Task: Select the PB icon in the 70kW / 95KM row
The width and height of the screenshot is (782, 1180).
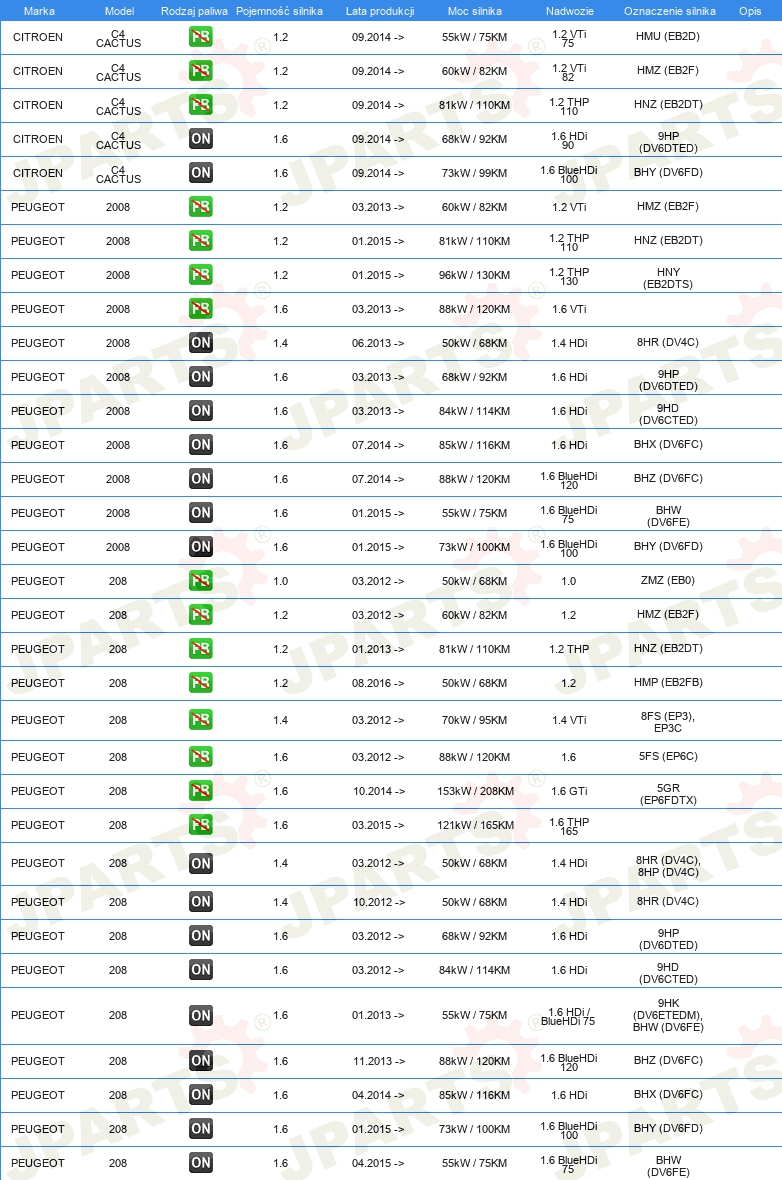Action: pyautogui.click(x=200, y=719)
